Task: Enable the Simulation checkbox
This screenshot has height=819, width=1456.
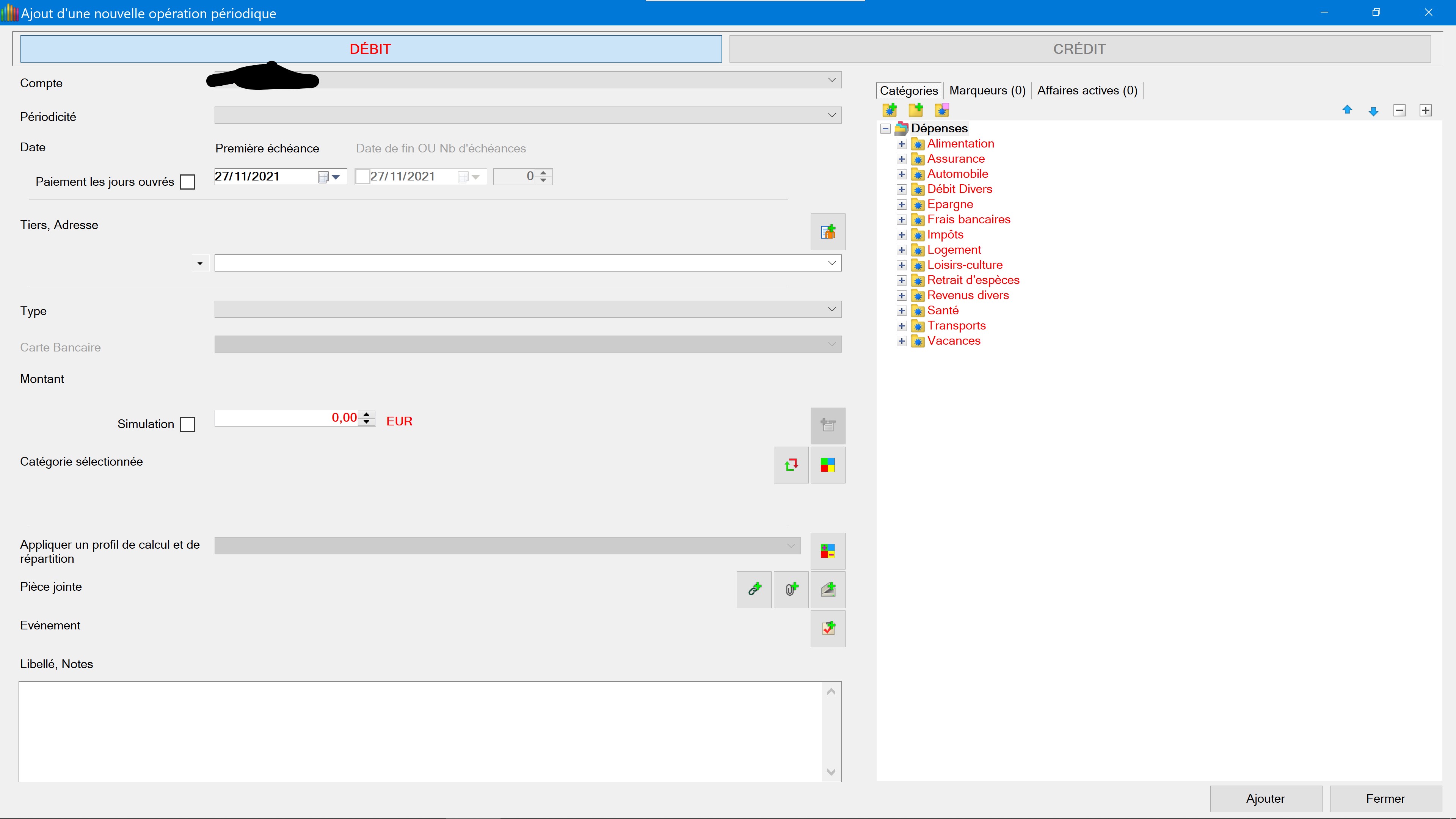Action: pyautogui.click(x=187, y=425)
